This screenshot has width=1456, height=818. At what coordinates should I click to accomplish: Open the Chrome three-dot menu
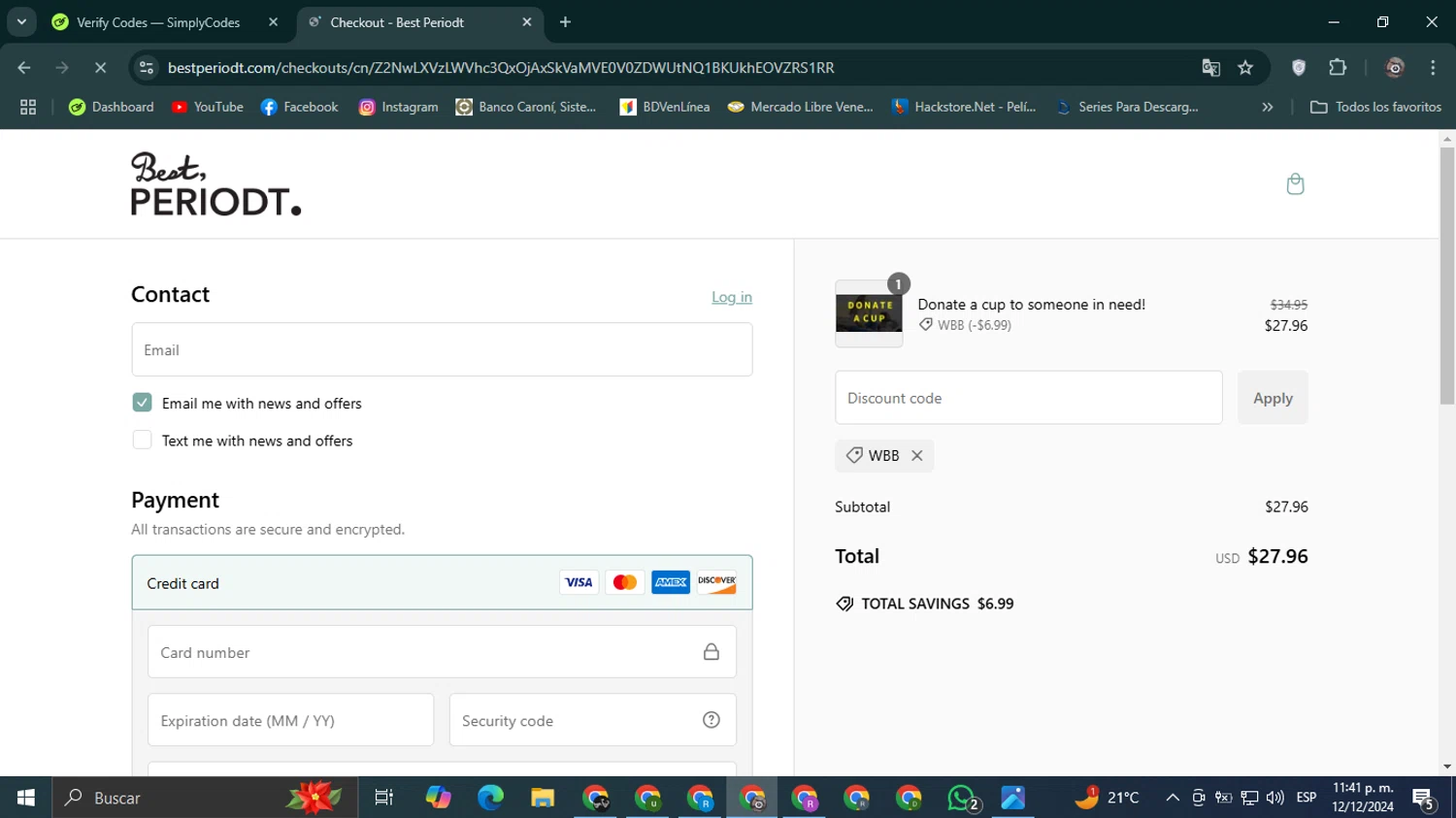tap(1433, 68)
